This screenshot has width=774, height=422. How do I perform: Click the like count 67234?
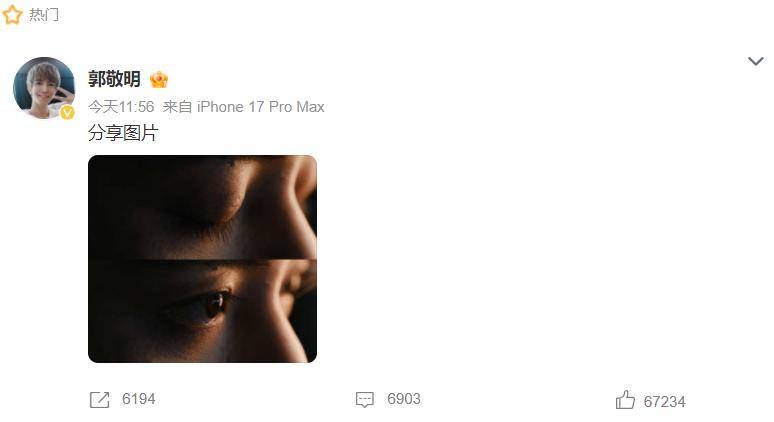(664, 402)
